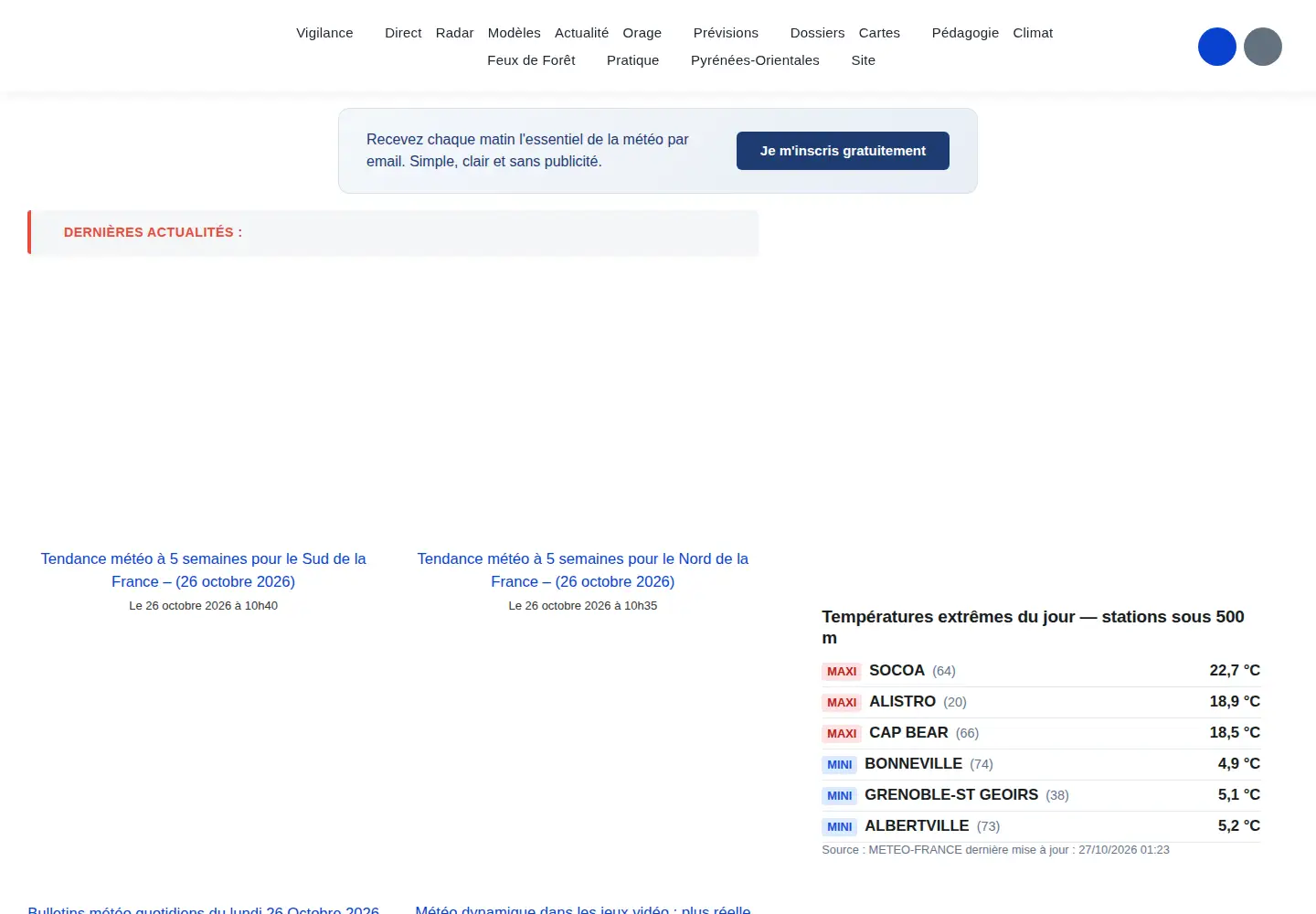Click the newsletter text "Recevez chaque matin"

point(527,150)
